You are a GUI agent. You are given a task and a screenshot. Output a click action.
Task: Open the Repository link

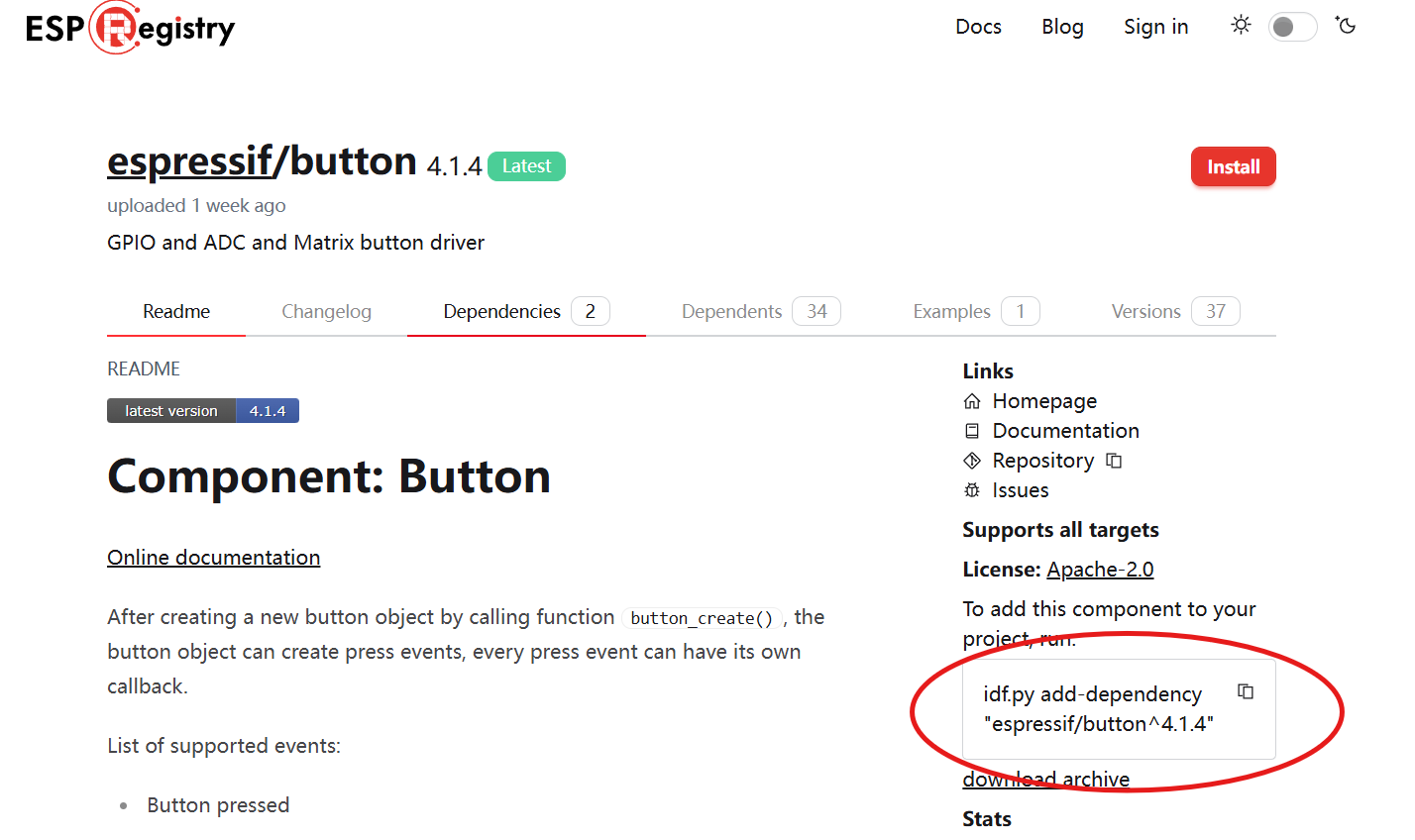(x=1043, y=461)
